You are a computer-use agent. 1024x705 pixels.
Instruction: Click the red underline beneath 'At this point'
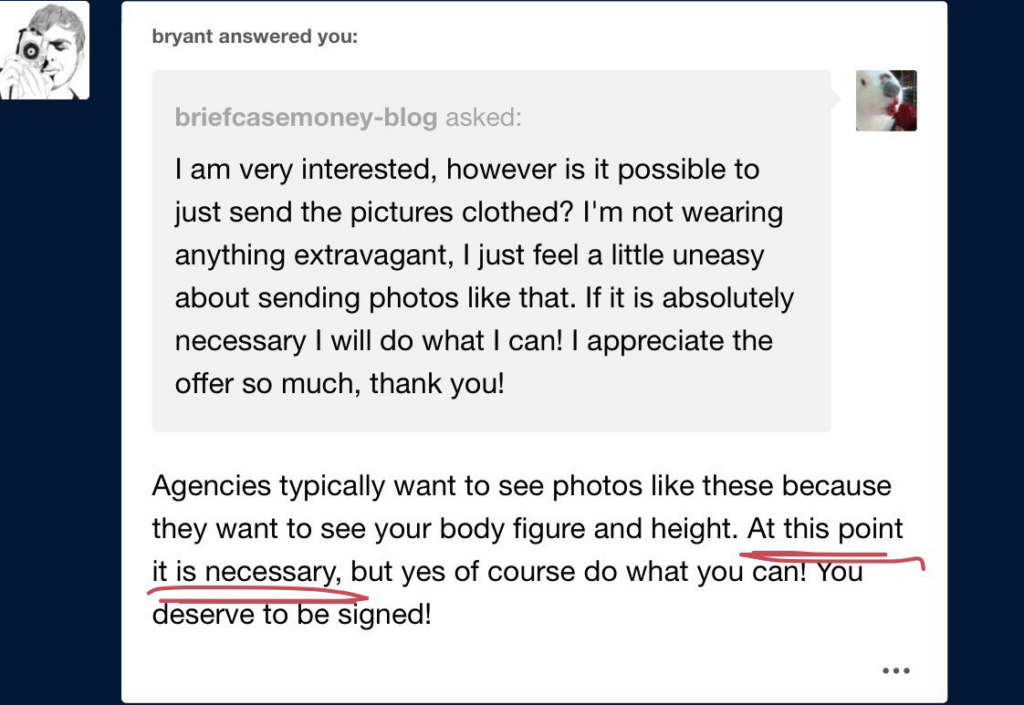pos(833,558)
